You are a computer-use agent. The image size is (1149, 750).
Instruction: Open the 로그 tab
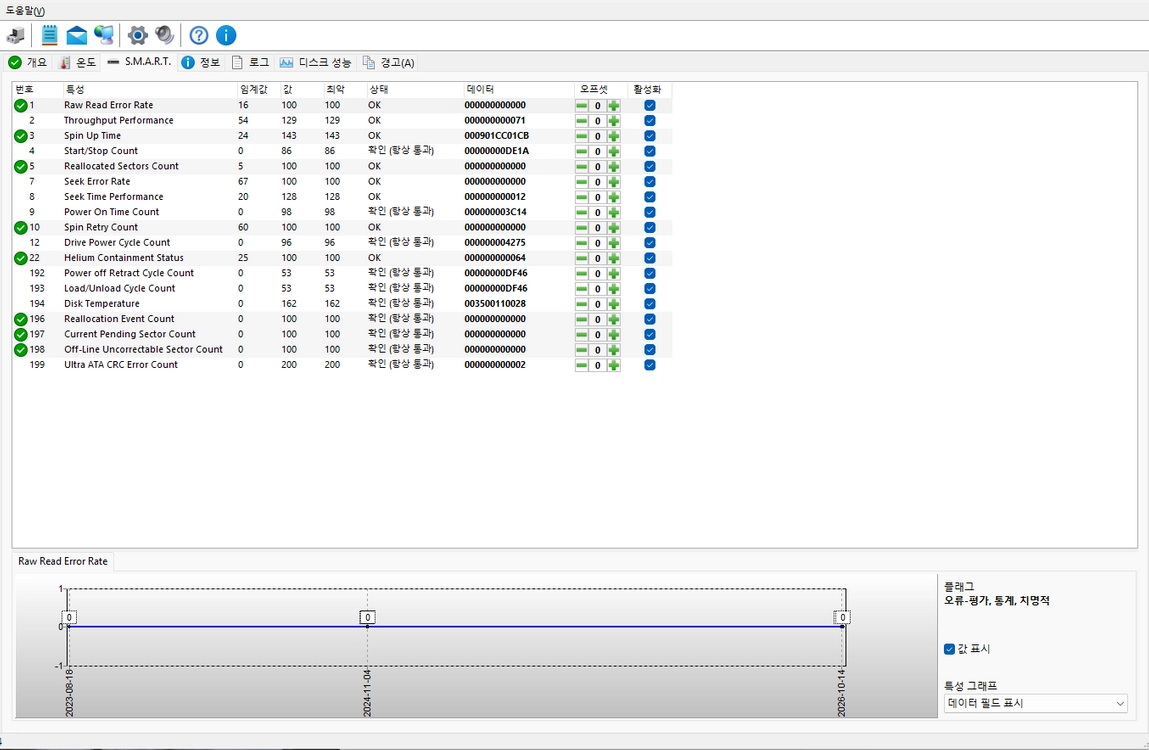click(x=250, y=62)
